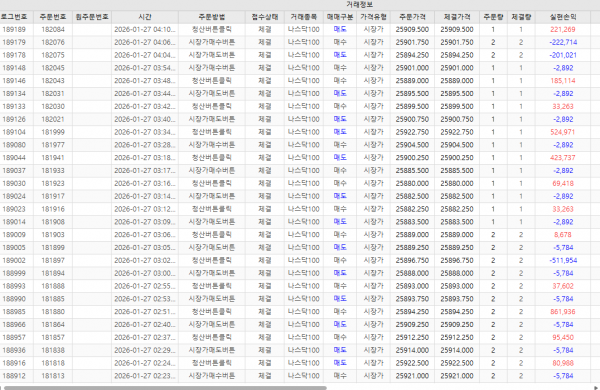
Task: Click the -511,954 loss value
Action: point(563,260)
